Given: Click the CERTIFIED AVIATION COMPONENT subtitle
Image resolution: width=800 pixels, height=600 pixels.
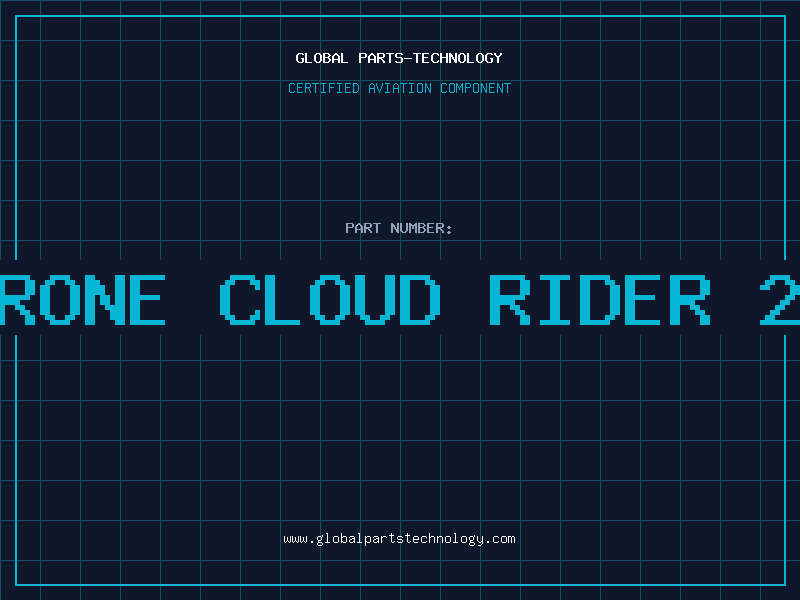Looking at the screenshot, I should [399, 88].
